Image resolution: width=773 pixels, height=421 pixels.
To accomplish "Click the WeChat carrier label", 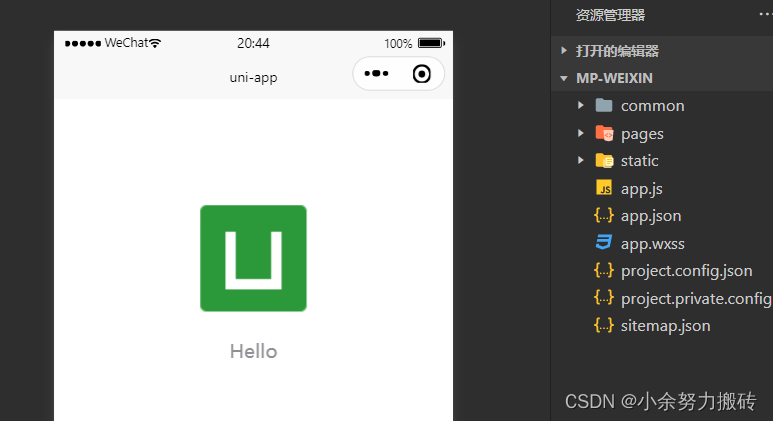I will [x=126, y=43].
